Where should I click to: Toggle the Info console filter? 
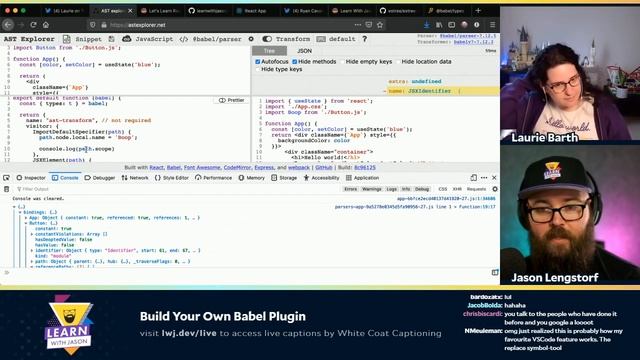[406, 189]
